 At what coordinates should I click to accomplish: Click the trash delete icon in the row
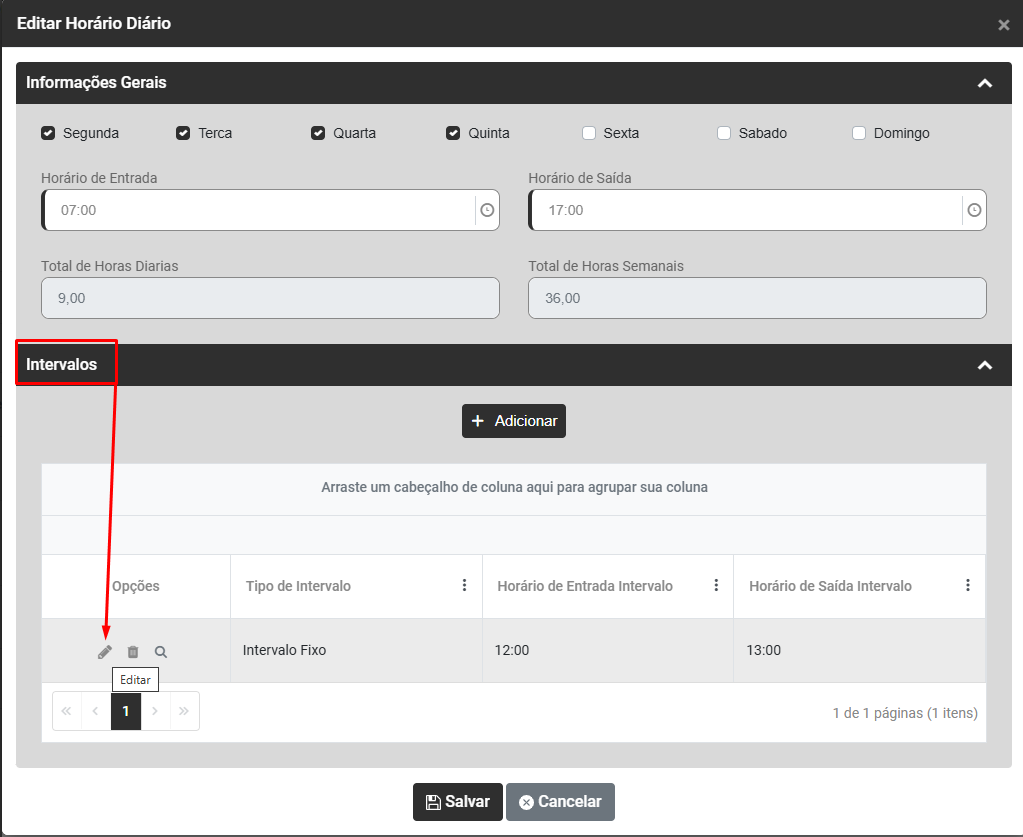[133, 652]
